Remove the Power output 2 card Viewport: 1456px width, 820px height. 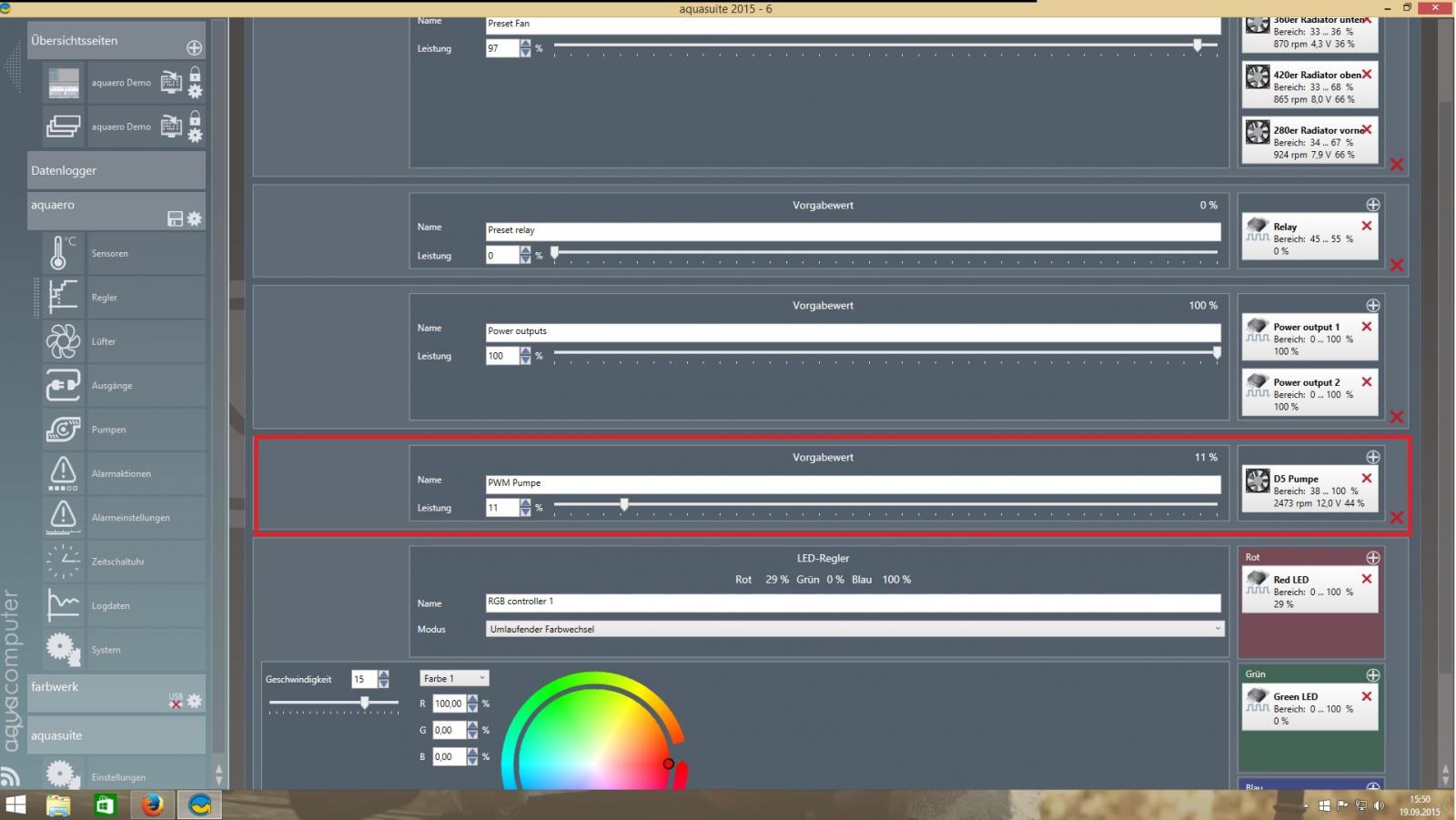(x=1367, y=381)
